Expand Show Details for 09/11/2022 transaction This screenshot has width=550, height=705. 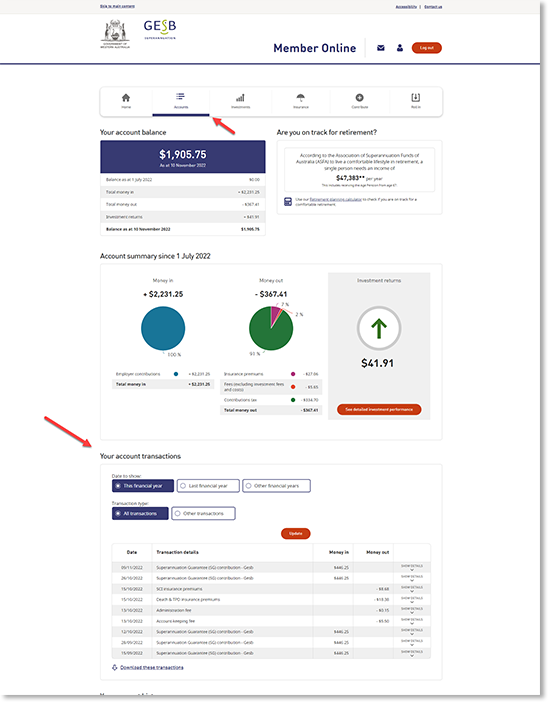pyautogui.click(x=413, y=569)
